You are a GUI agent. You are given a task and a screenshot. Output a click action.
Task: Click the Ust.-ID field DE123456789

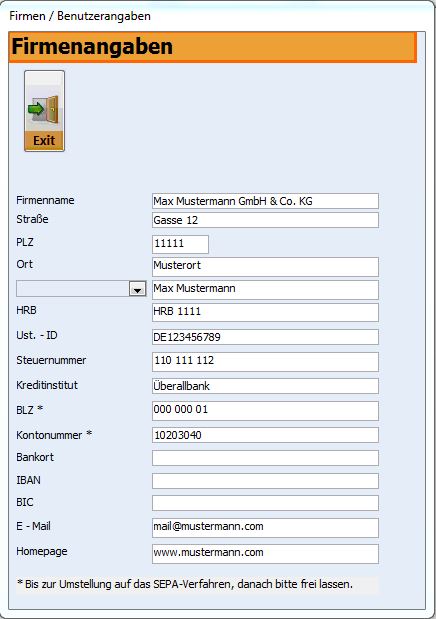pyautogui.click(x=265, y=337)
